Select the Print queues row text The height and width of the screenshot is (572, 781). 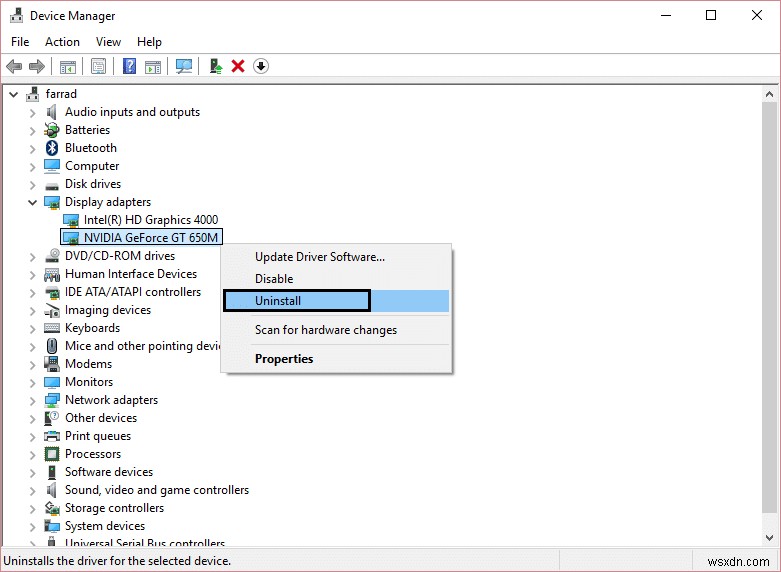pos(98,436)
